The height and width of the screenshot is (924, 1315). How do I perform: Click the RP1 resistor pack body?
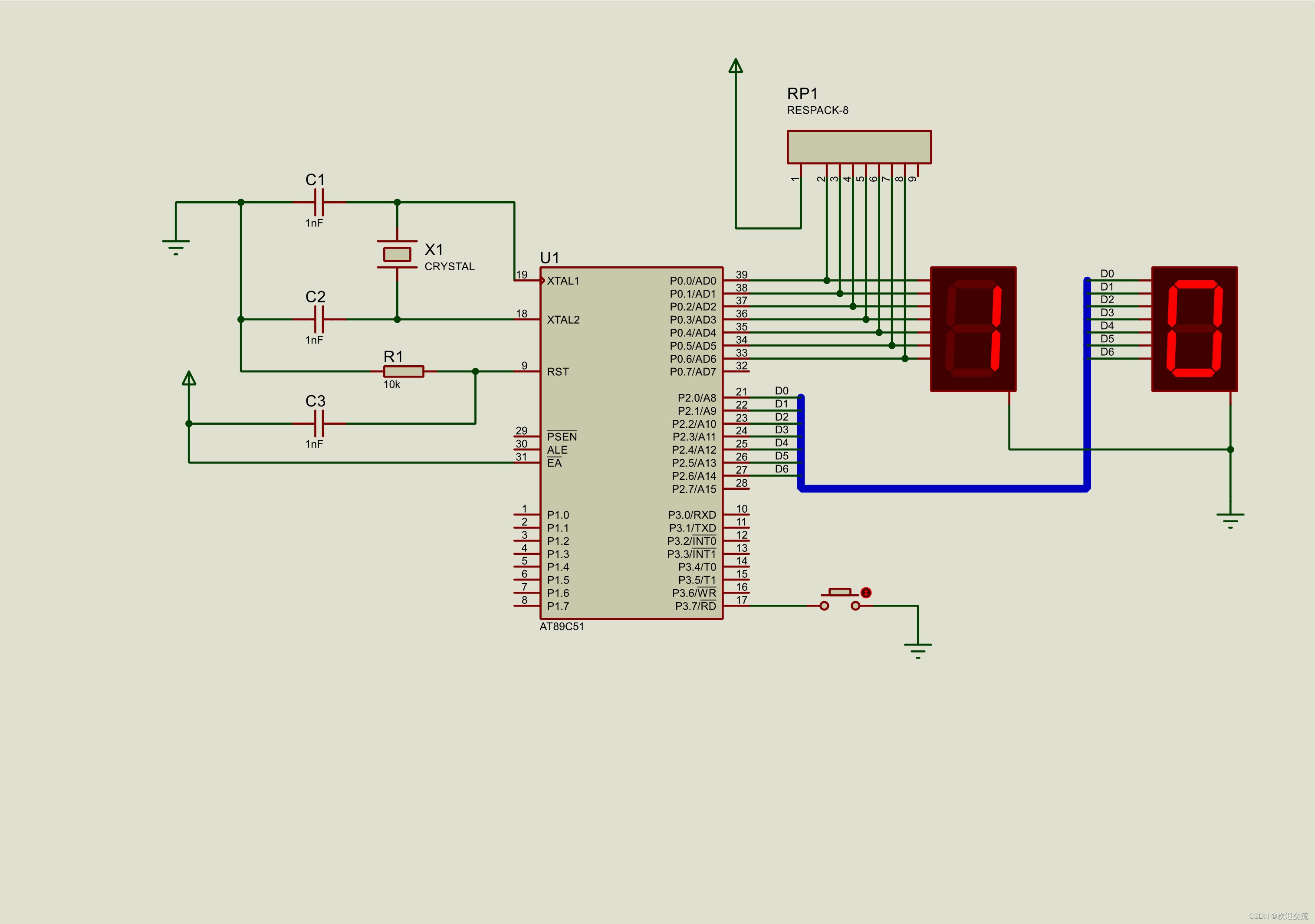click(x=859, y=147)
